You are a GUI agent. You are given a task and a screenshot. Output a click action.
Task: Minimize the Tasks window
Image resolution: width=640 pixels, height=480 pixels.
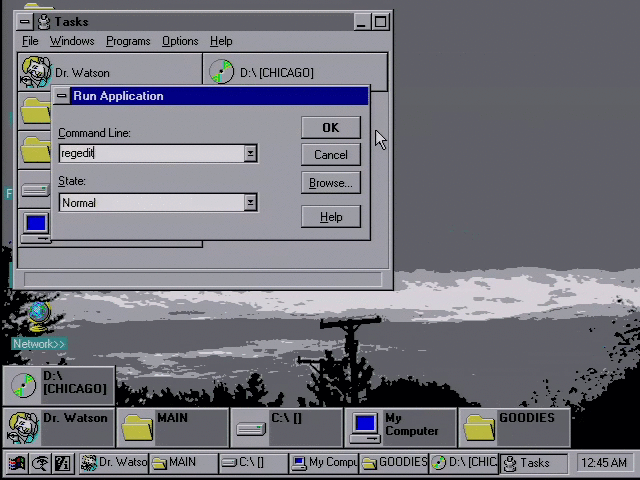[361, 22]
